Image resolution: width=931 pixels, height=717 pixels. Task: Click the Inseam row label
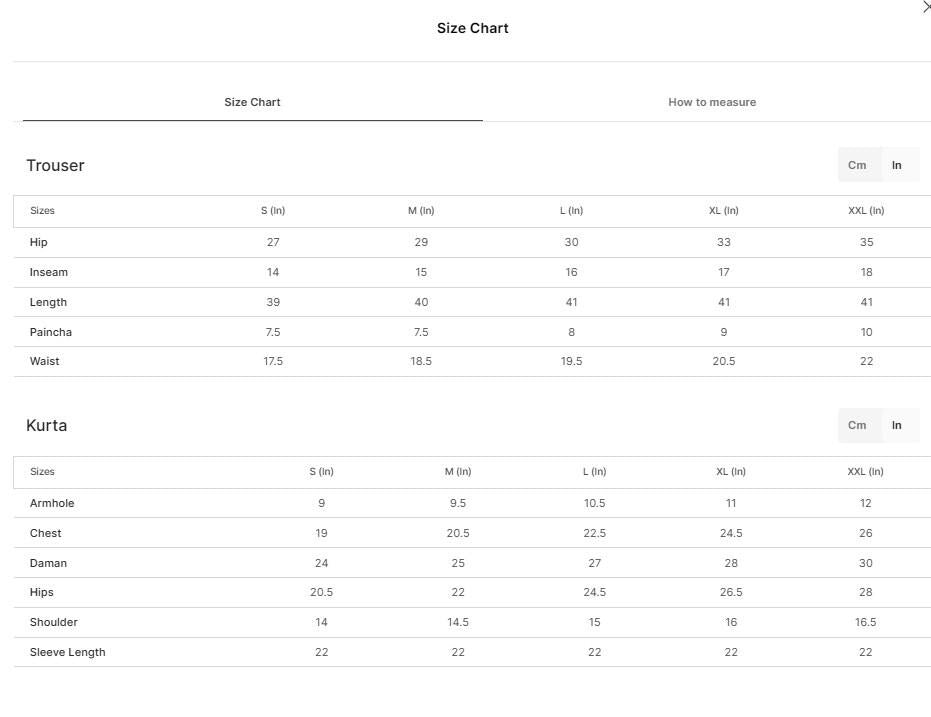pos(49,272)
